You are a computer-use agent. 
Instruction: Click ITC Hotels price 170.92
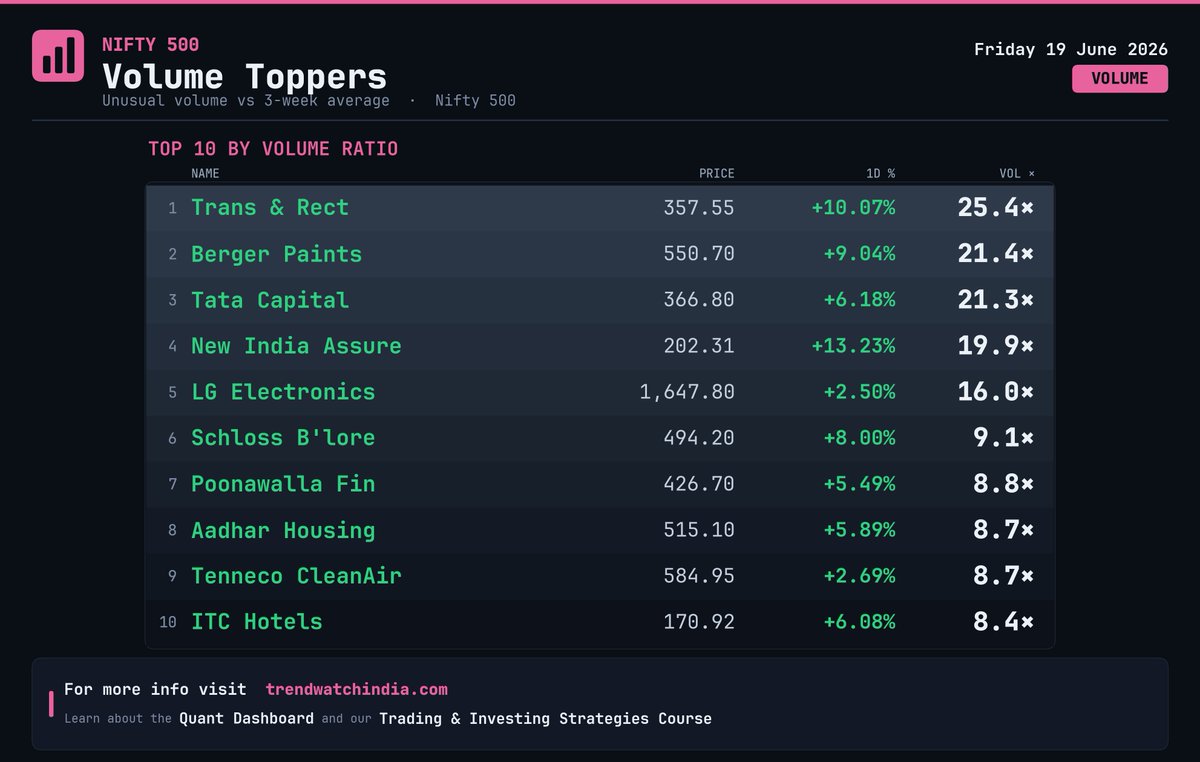pos(699,622)
